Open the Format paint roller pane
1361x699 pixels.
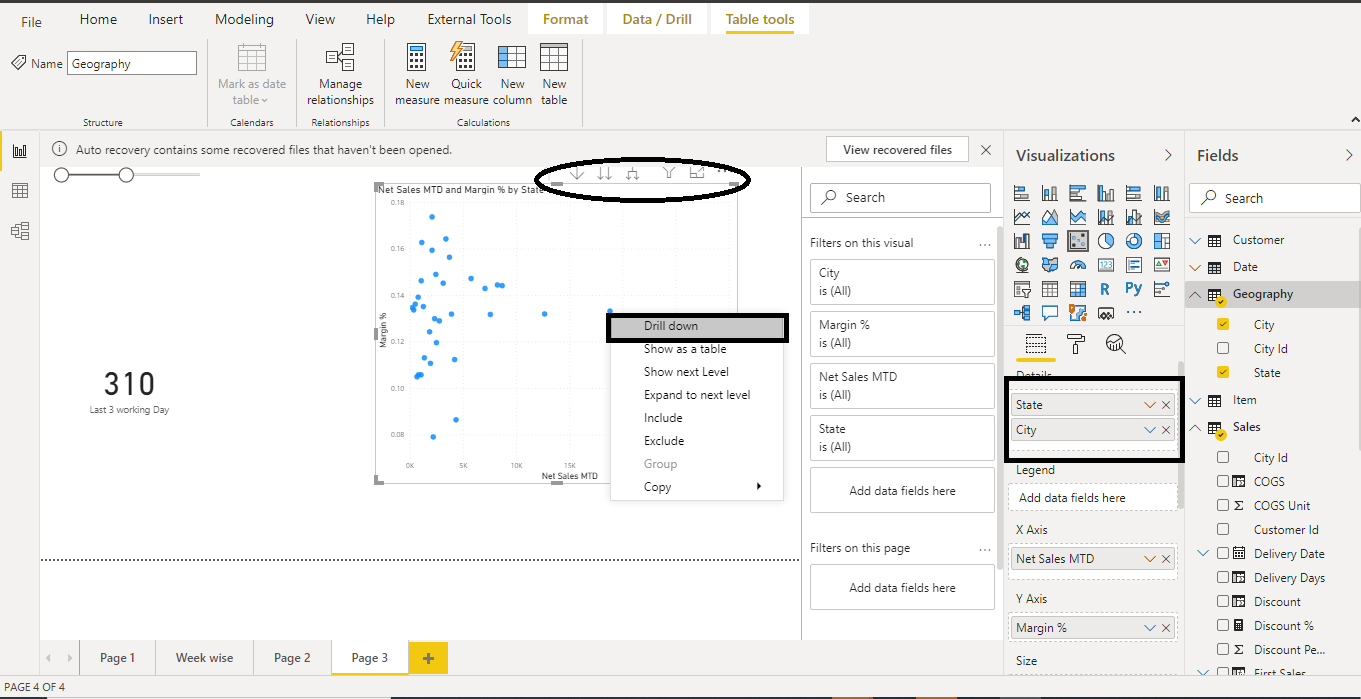click(1076, 344)
